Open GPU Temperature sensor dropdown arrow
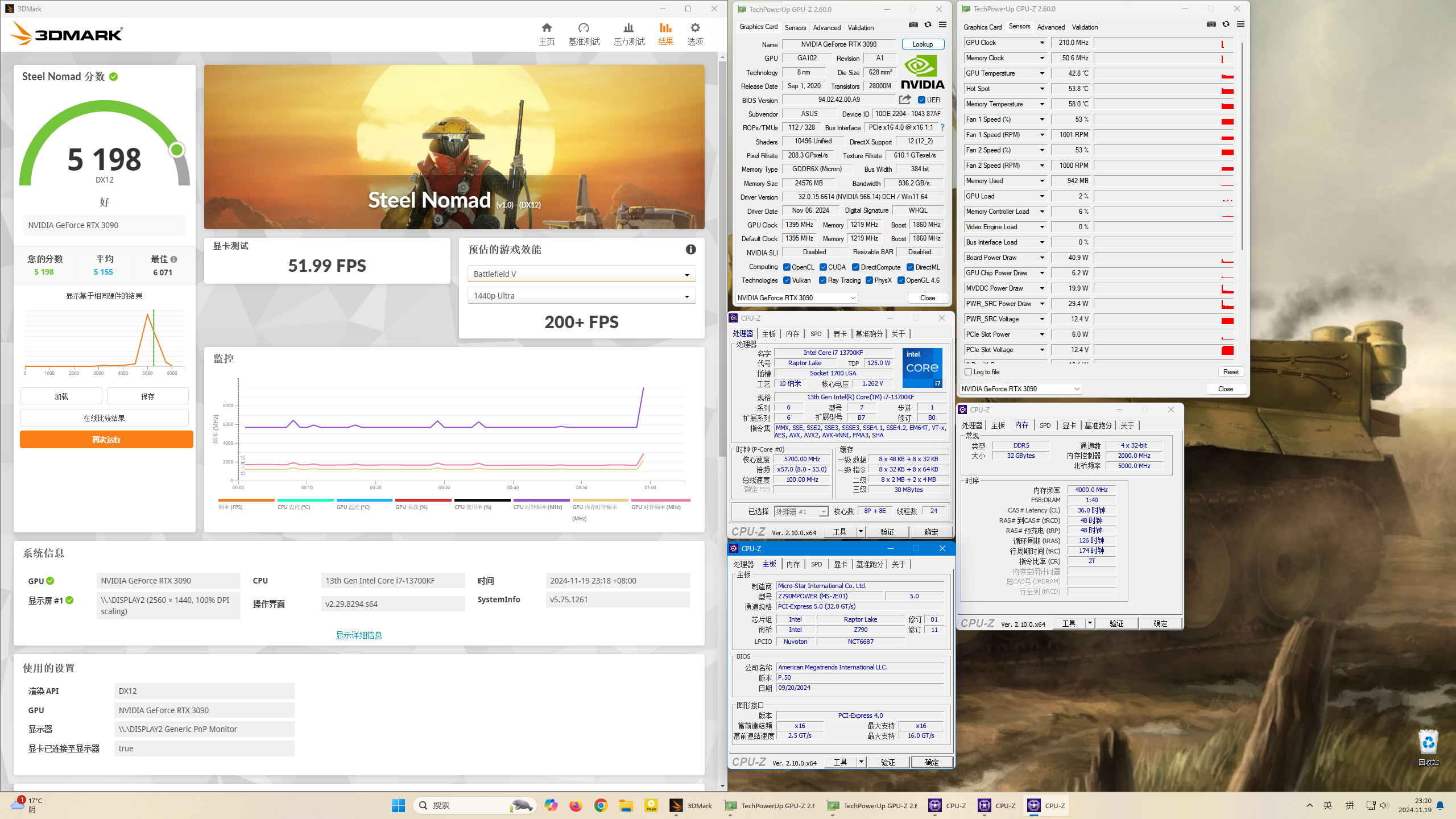This screenshot has width=1456, height=819. [x=1042, y=73]
